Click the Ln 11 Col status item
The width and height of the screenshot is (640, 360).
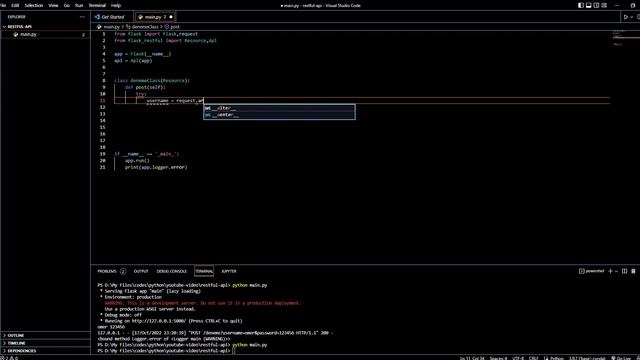tap(472, 358)
